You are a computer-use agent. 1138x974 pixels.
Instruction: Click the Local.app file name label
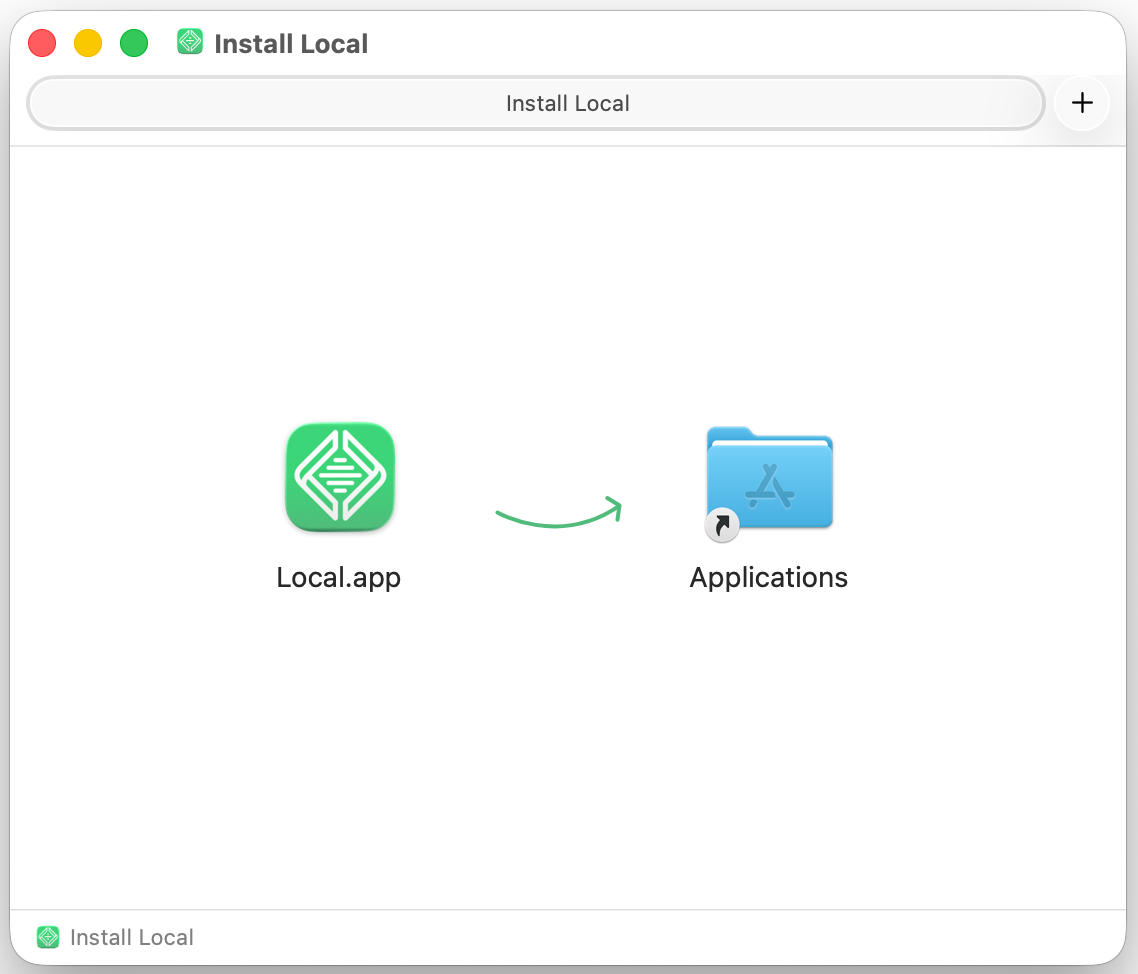click(338, 578)
